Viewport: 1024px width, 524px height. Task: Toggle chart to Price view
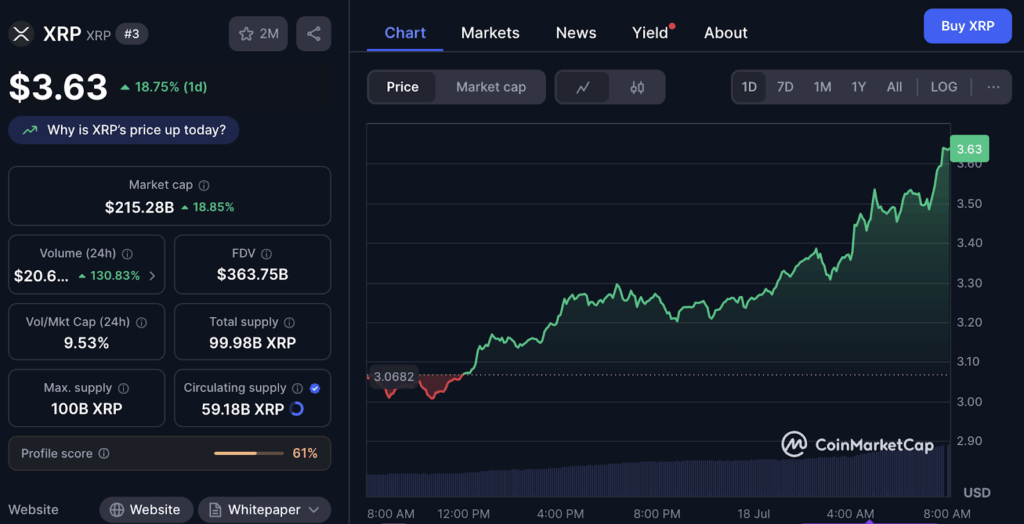(x=402, y=87)
